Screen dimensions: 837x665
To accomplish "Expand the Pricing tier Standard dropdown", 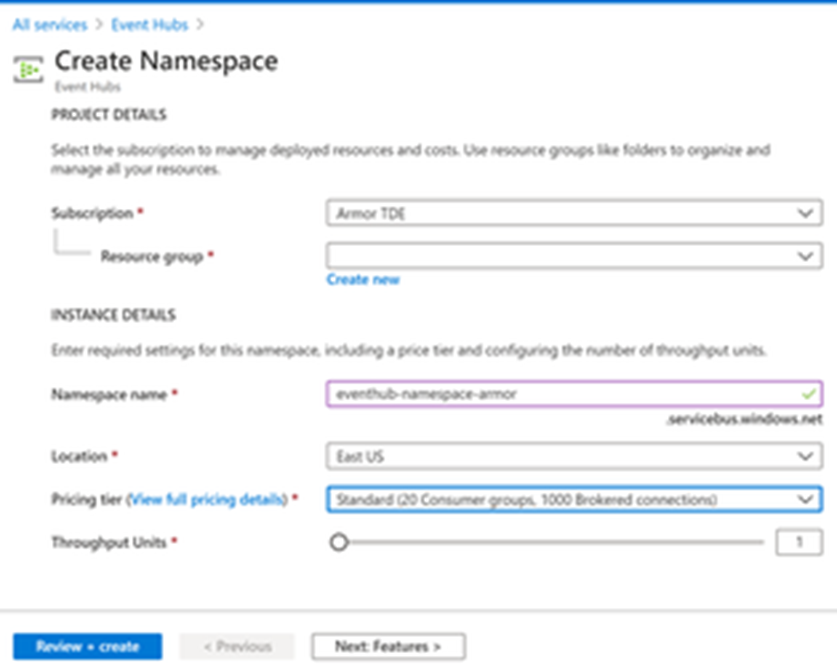I will (x=573, y=498).
